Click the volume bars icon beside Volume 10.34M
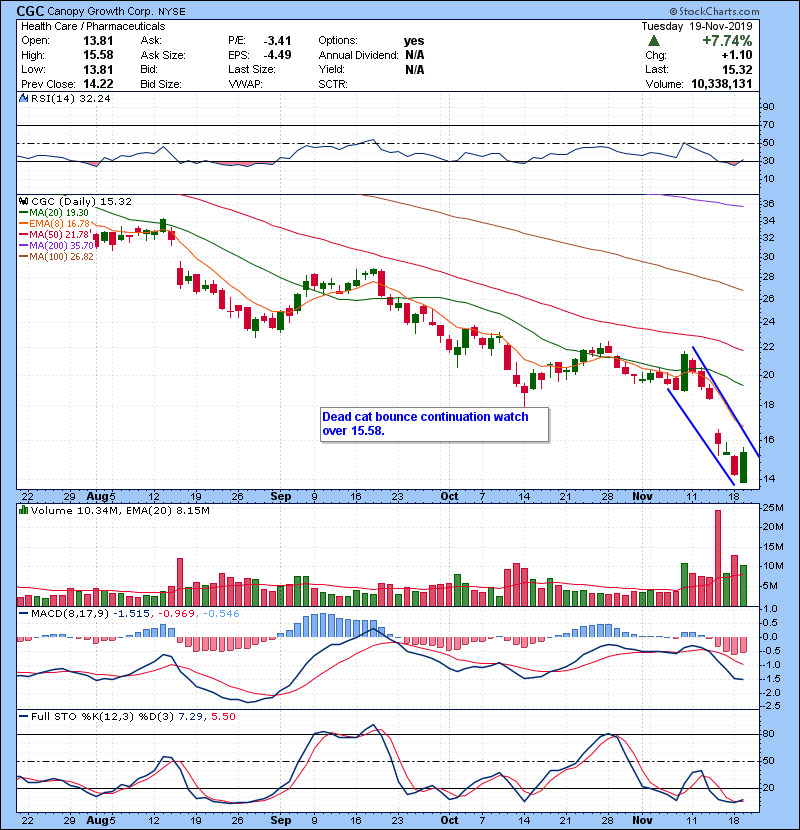 click(x=23, y=510)
